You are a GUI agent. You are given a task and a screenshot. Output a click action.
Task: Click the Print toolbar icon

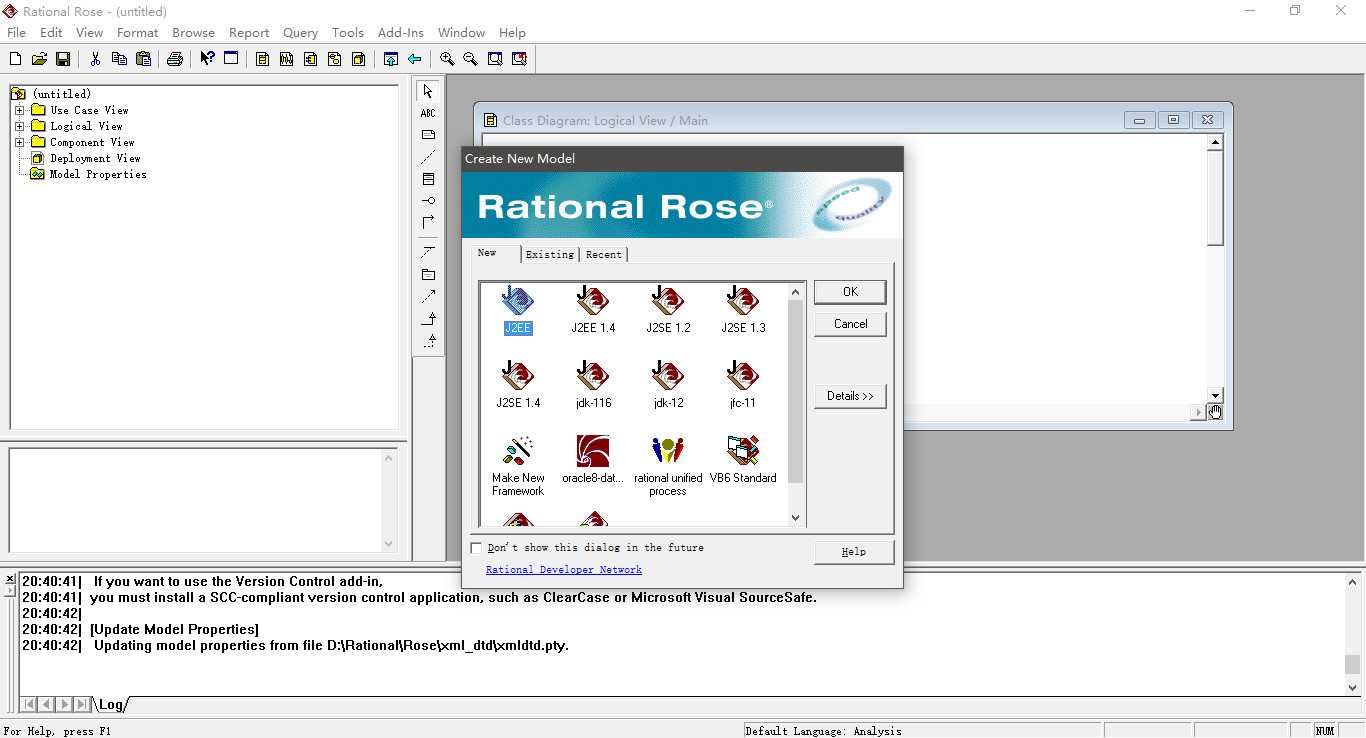pos(175,59)
